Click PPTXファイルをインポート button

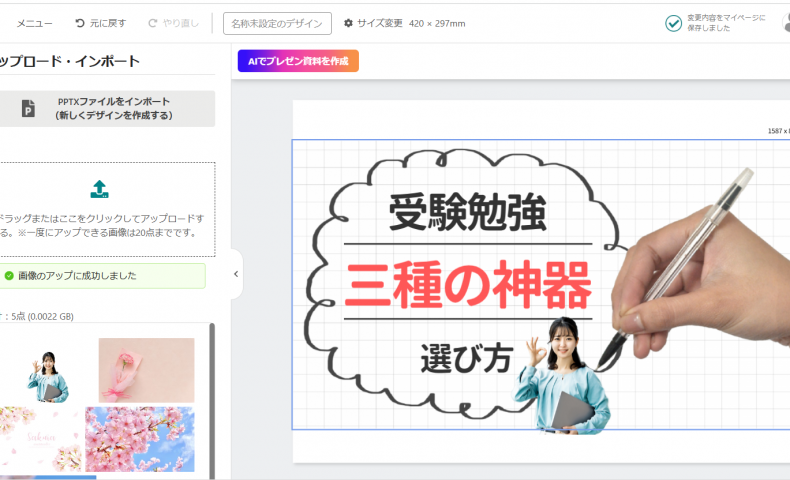point(107,108)
